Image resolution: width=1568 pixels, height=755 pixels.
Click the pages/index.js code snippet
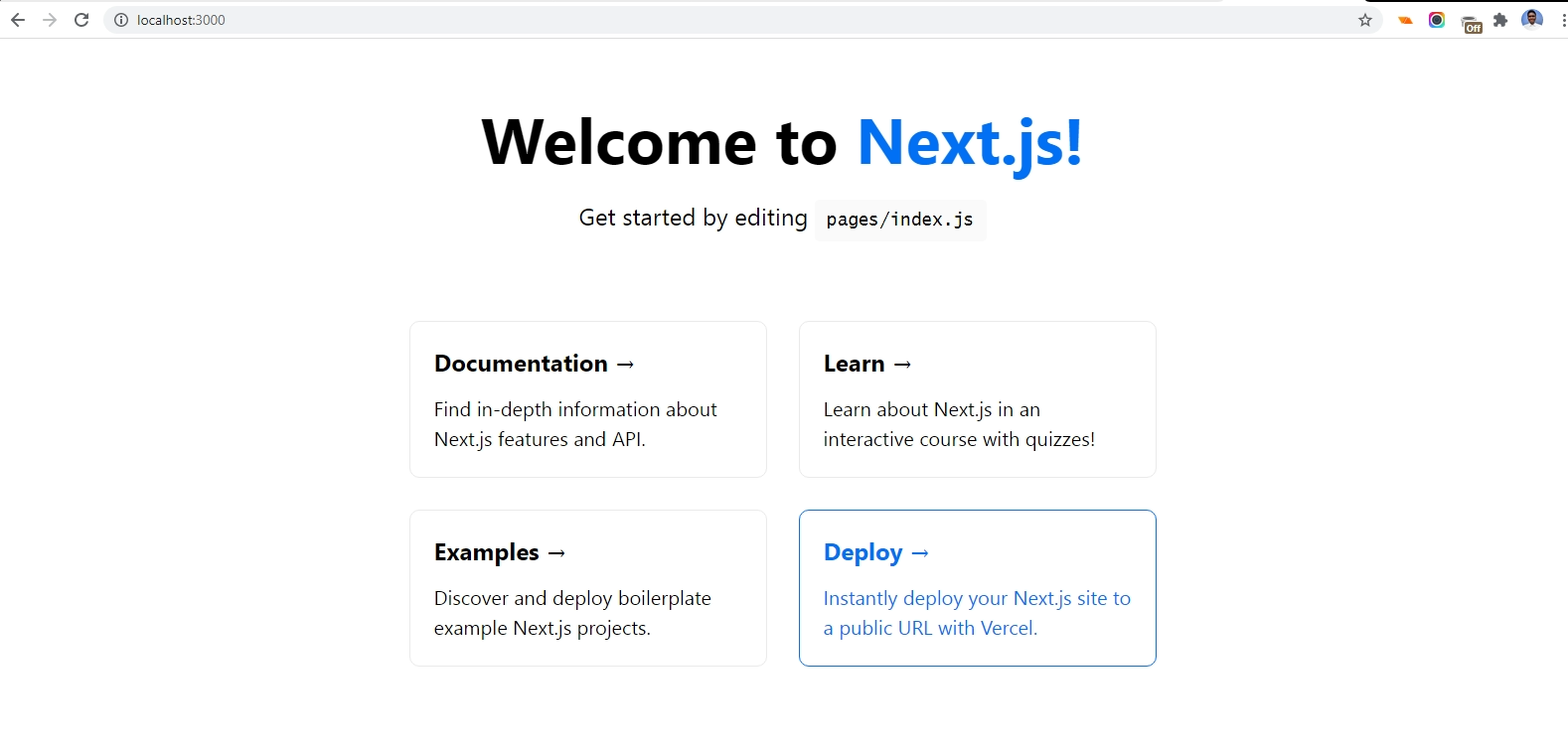click(900, 220)
